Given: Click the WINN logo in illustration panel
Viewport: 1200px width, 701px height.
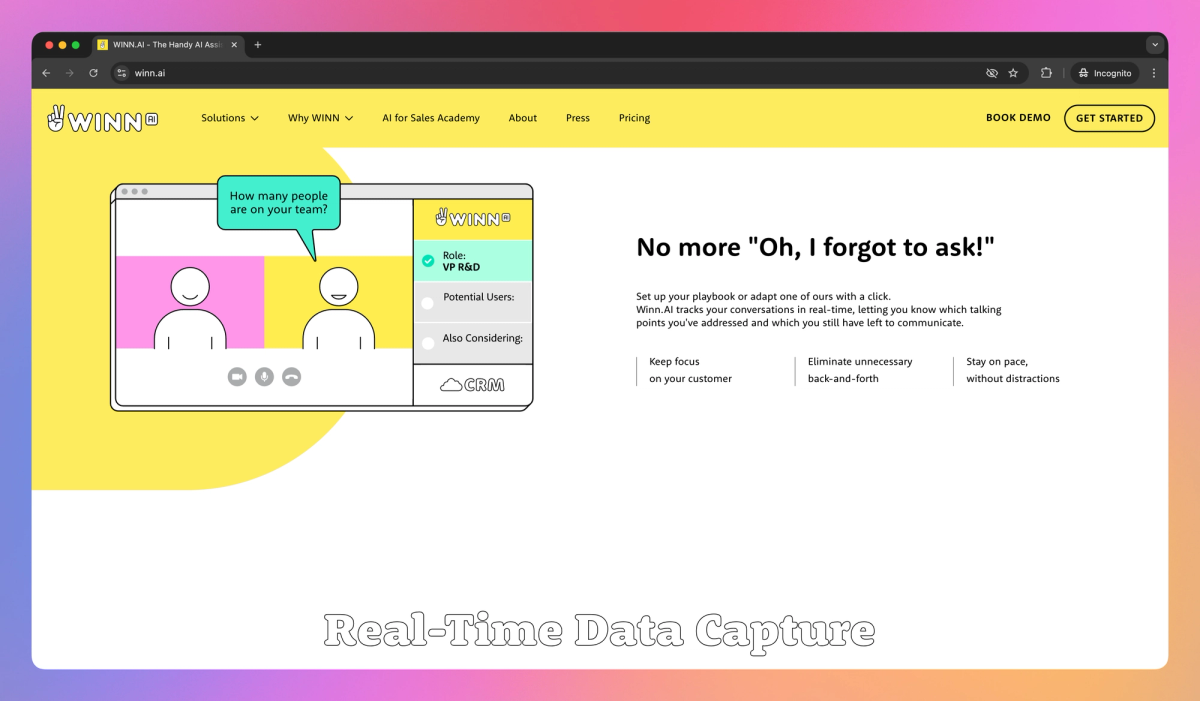Looking at the screenshot, I should [473, 218].
